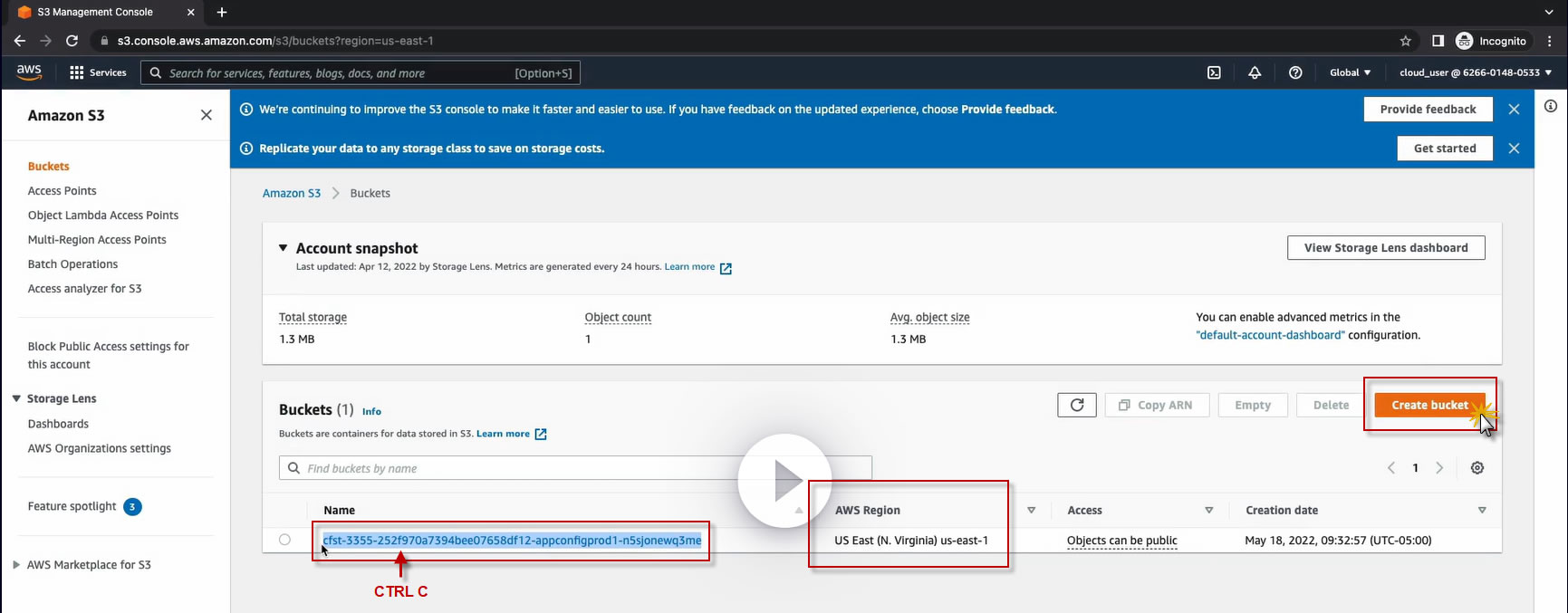Go back in browser history
The width and height of the screenshot is (1568, 613).
point(20,41)
